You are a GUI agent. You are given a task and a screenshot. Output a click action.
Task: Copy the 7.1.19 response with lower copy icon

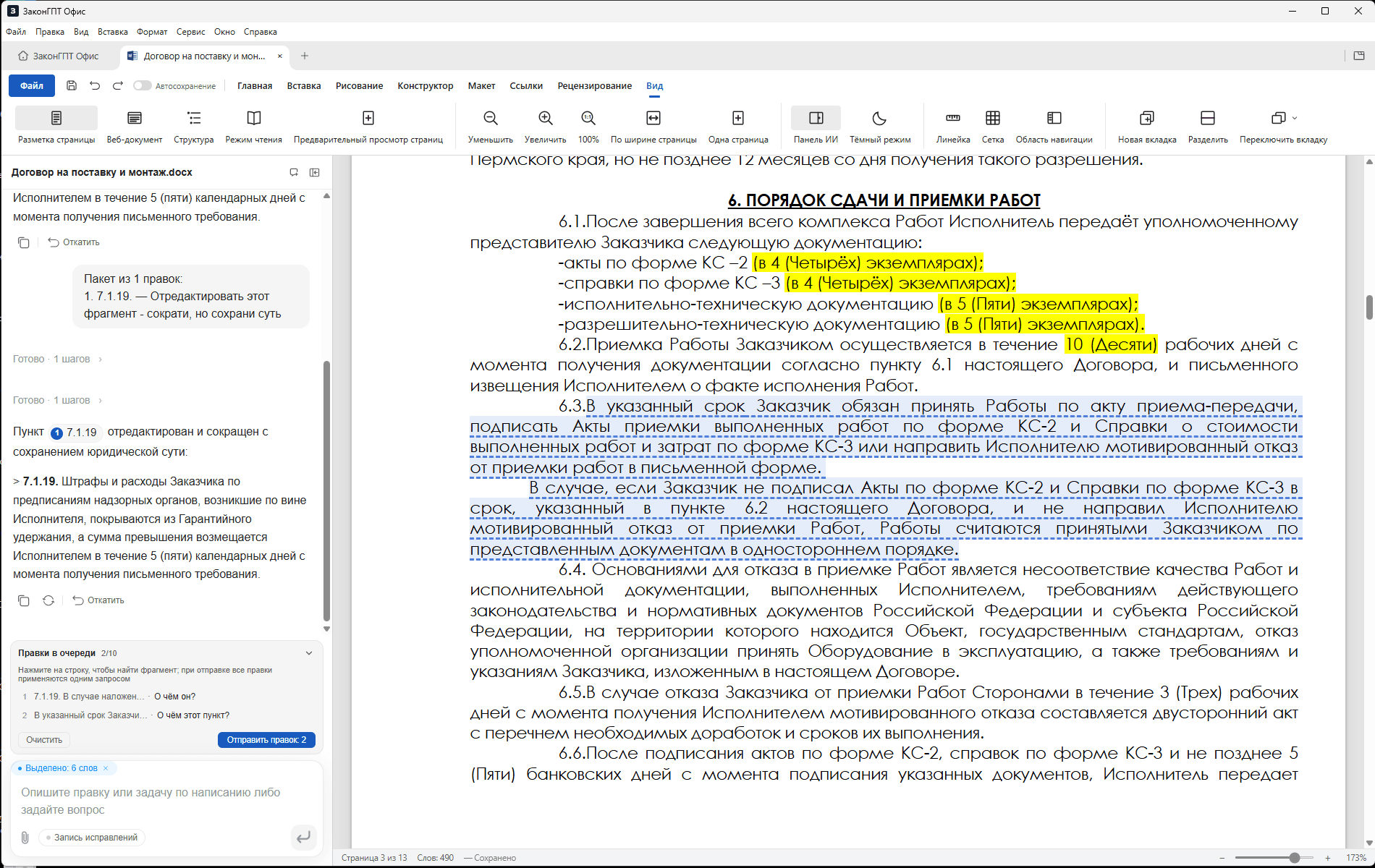point(24,600)
